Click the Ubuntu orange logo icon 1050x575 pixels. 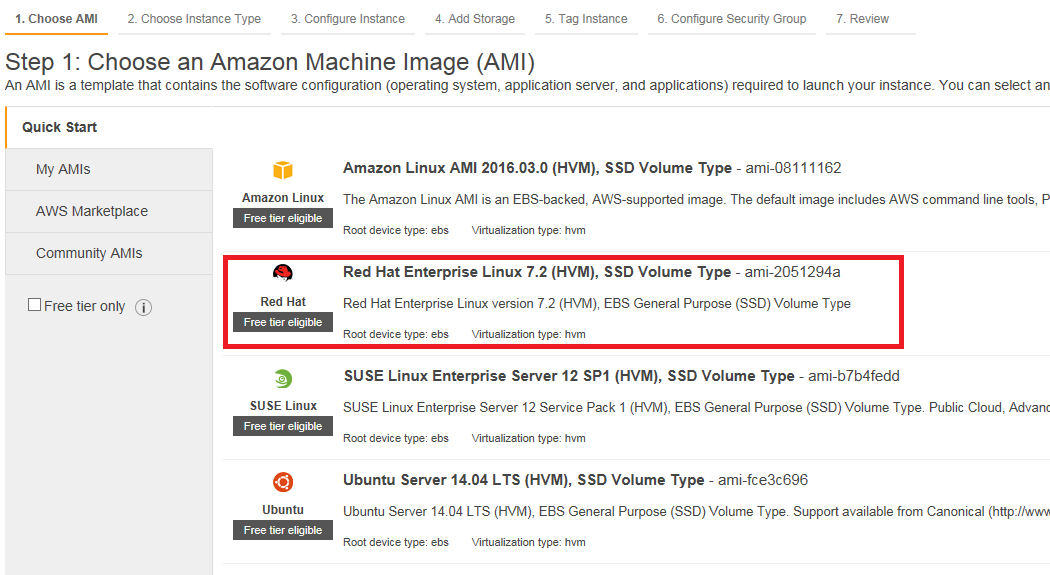283,482
